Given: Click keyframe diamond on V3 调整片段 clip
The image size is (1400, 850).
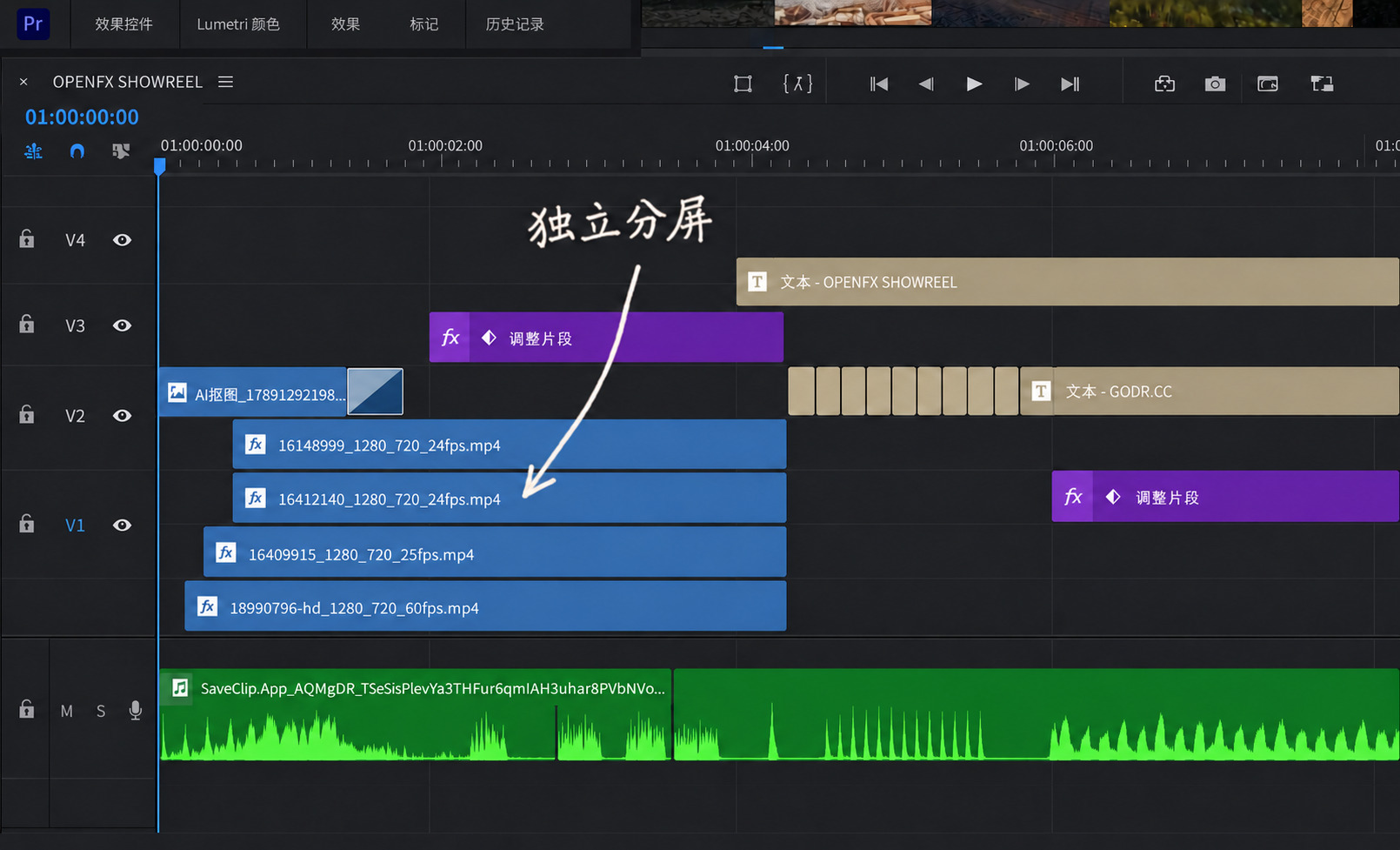Looking at the screenshot, I should coord(489,338).
